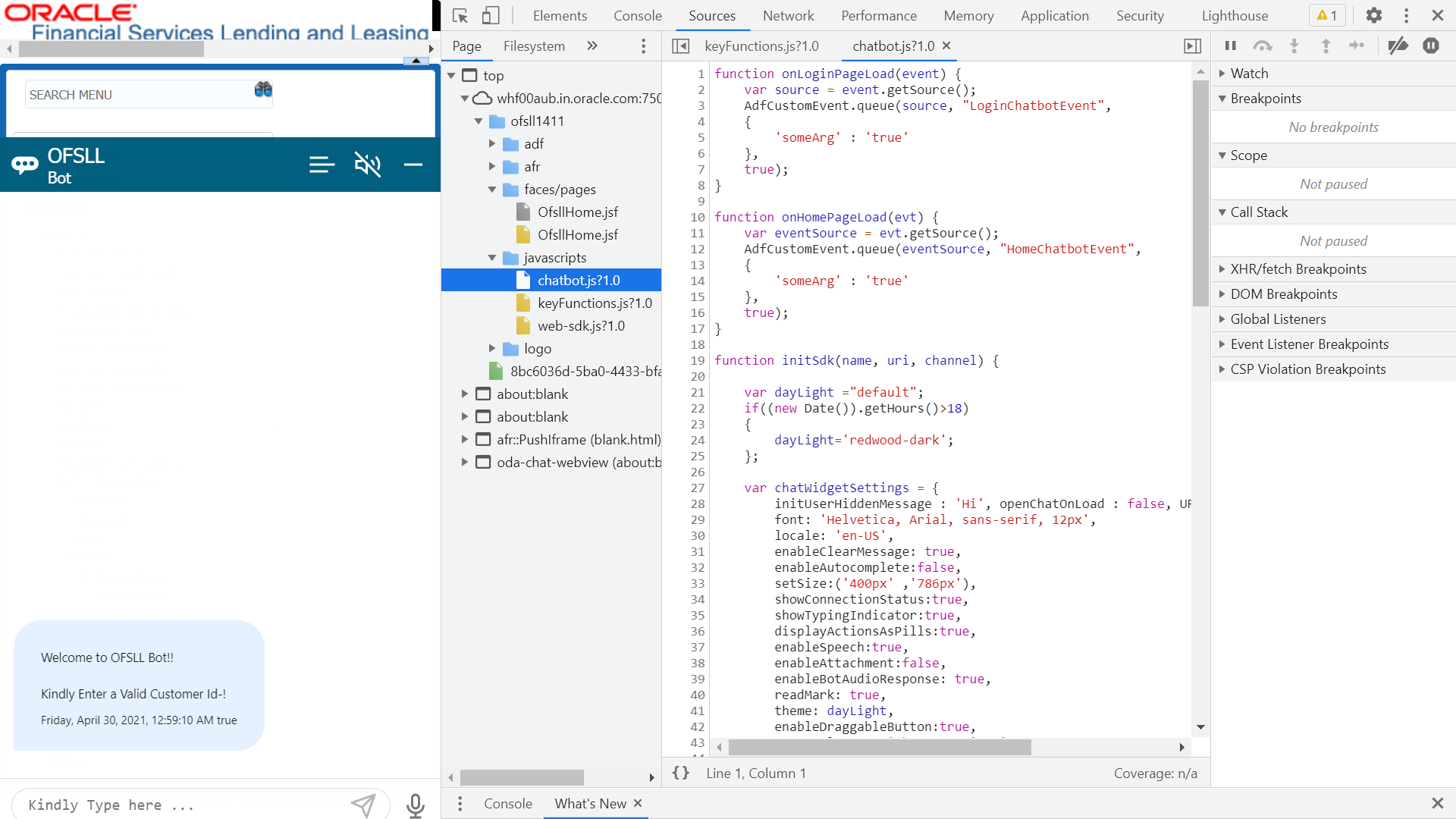Activate the inspect element picker icon
Image resolution: width=1456 pixels, height=819 pixels.
pos(460,15)
